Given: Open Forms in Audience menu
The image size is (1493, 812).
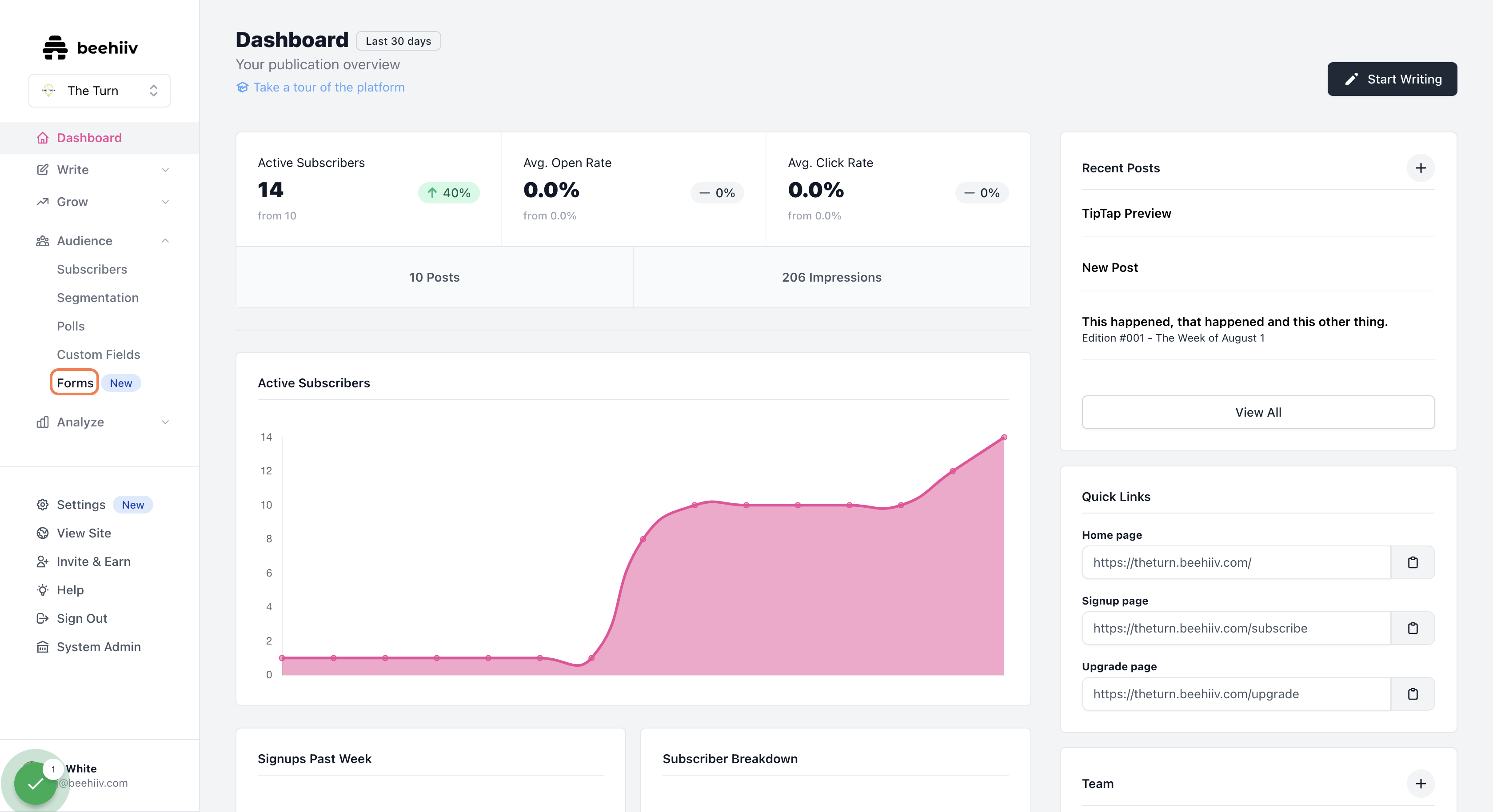Looking at the screenshot, I should click(75, 383).
